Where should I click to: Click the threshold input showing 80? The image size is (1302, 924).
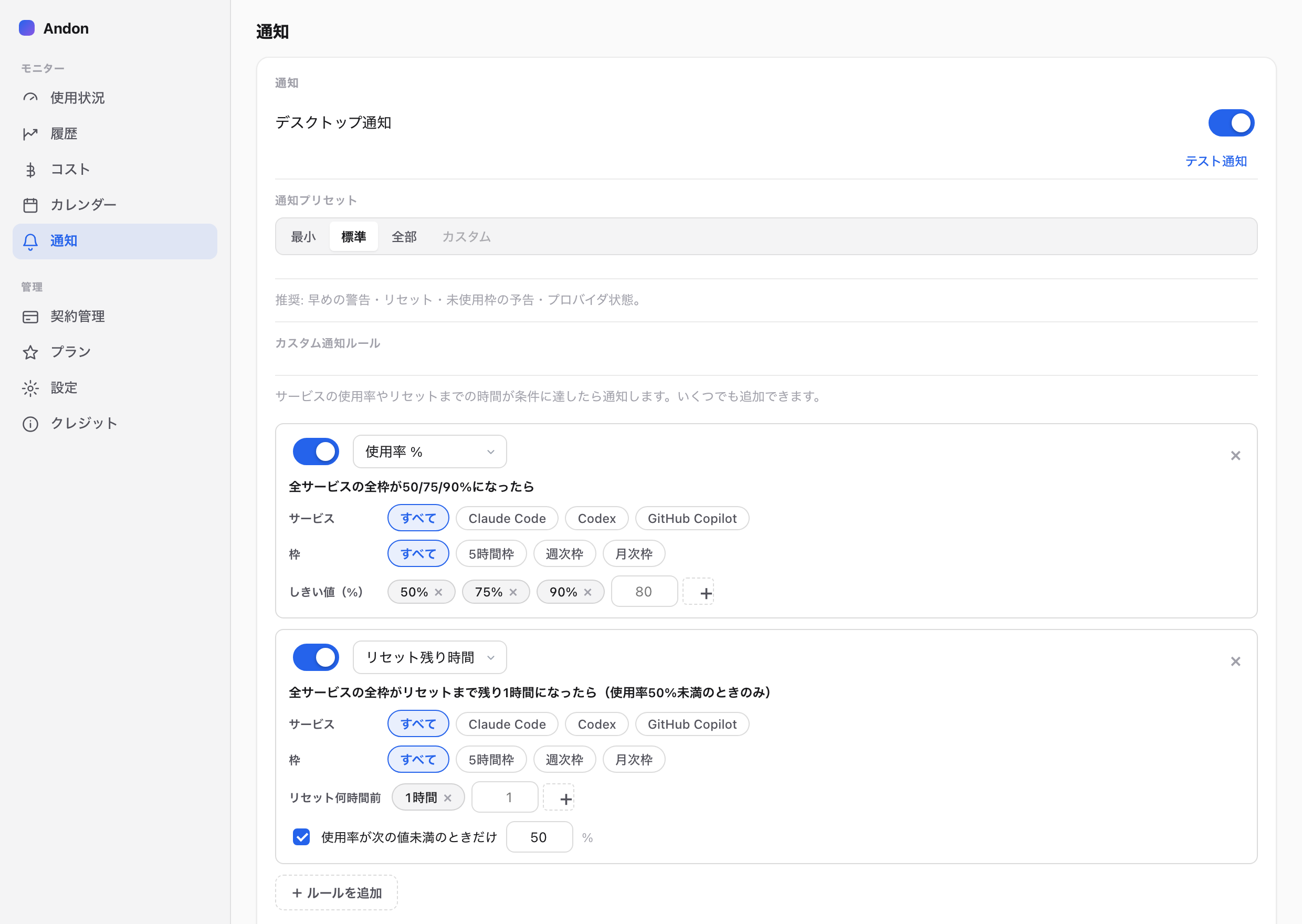click(x=644, y=592)
